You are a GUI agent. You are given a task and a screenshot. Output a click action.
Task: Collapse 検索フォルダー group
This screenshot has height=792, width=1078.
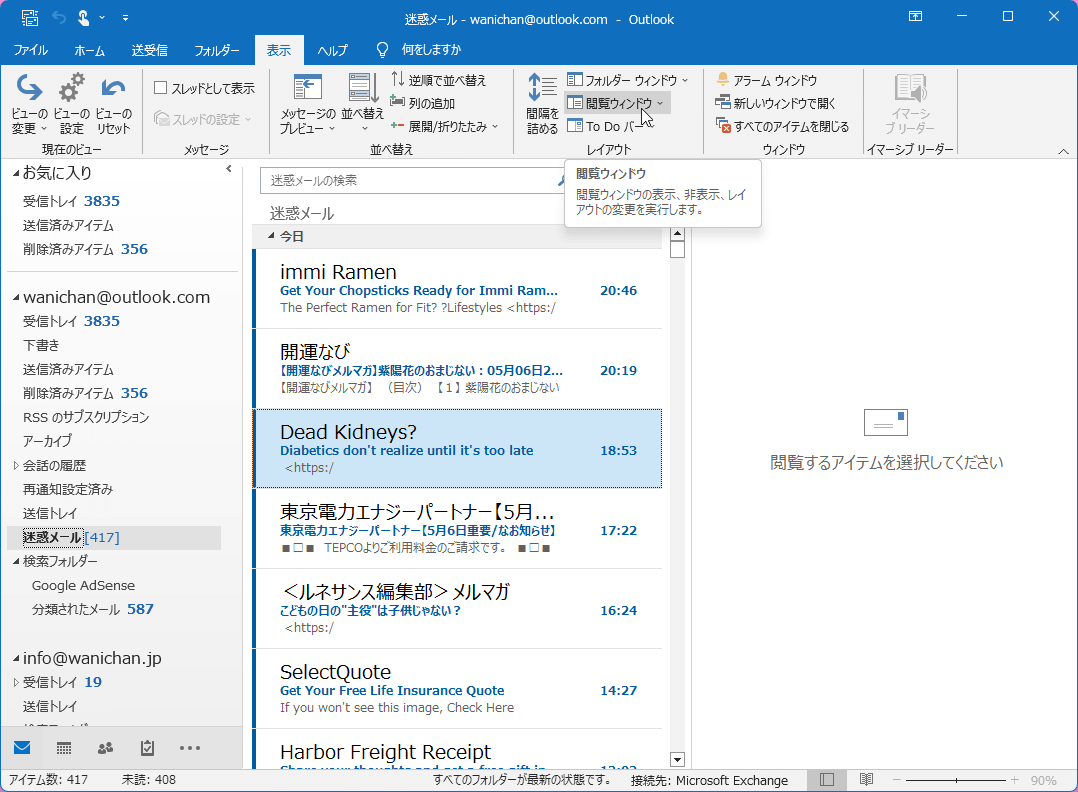(x=16, y=562)
